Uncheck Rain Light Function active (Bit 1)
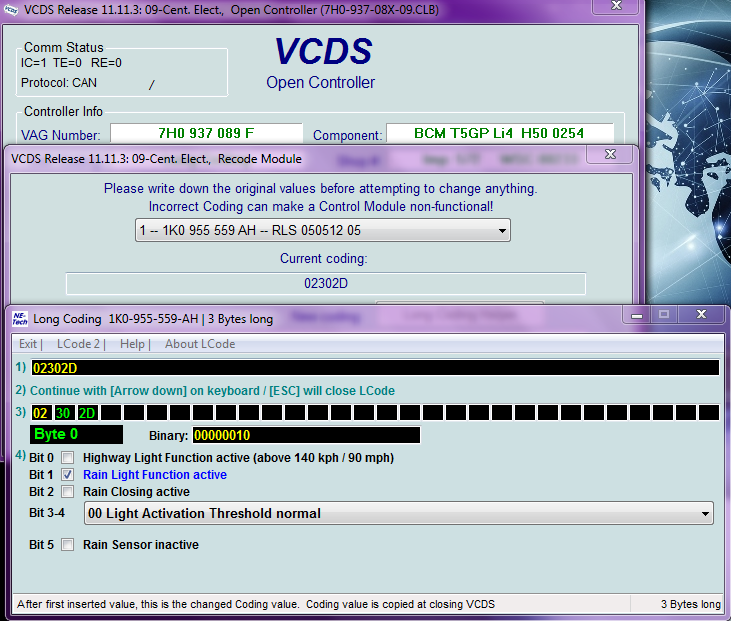This screenshot has height=621, width=731. pos(68,475)
